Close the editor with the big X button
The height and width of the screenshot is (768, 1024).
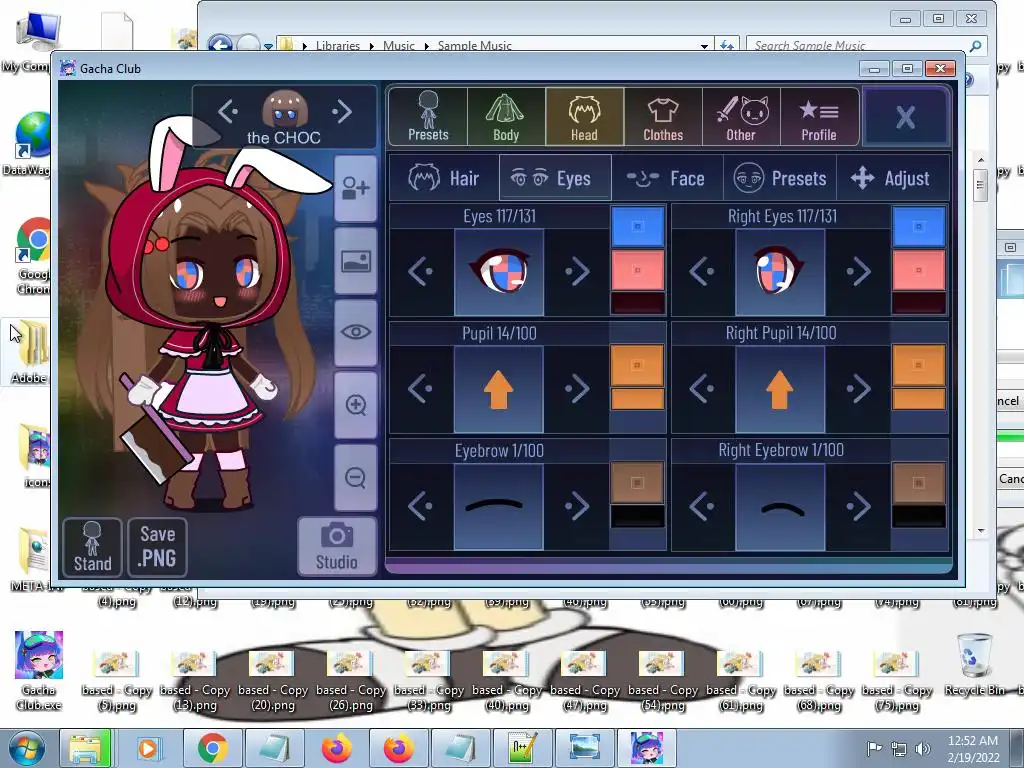[905, 117]
